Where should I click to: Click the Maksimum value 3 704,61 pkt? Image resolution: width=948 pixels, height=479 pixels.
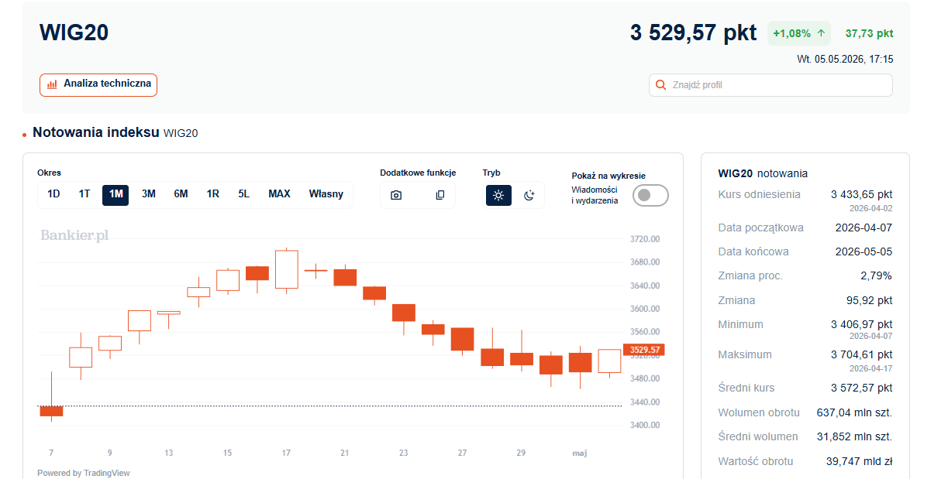point(862,355)
